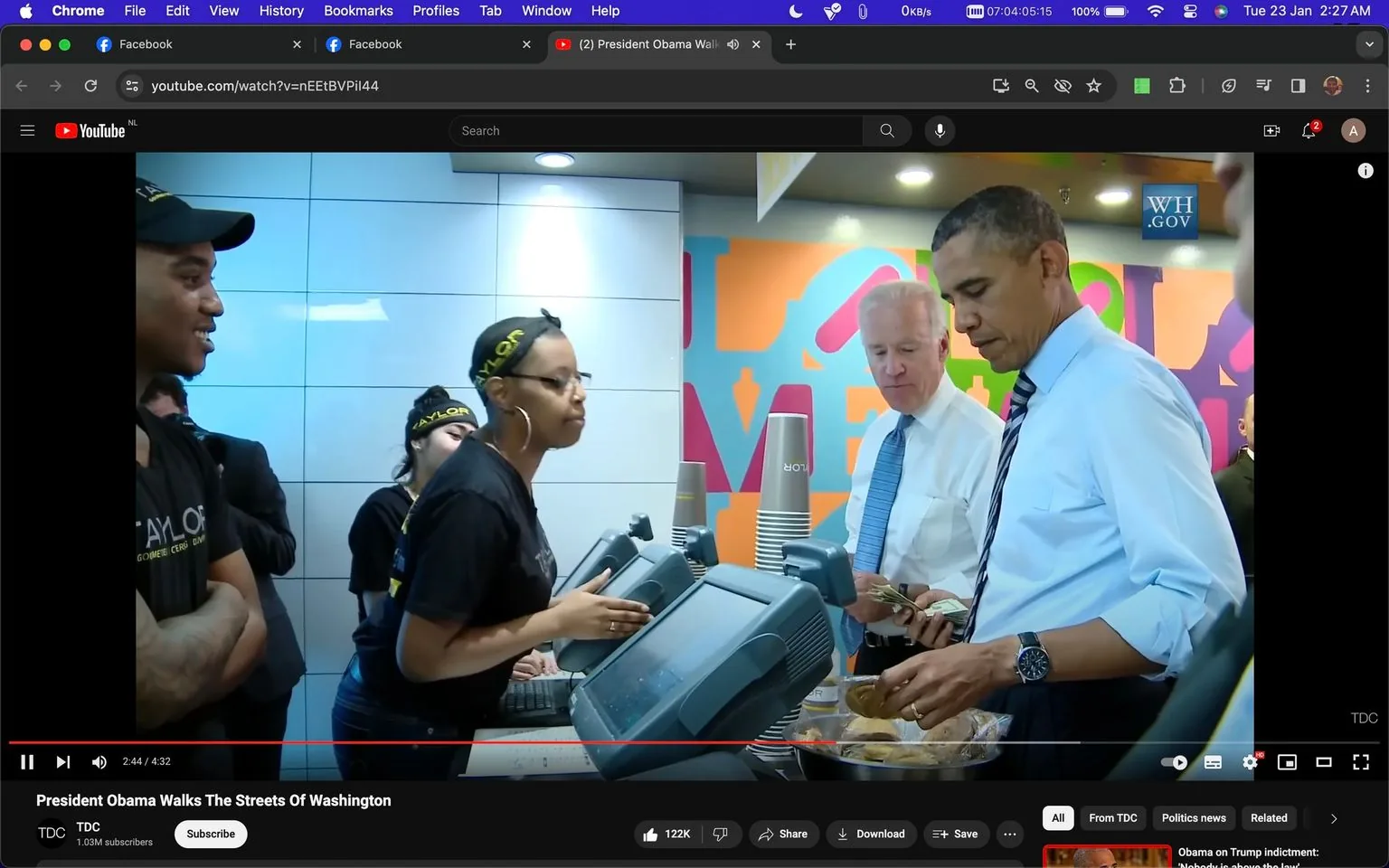Seek using the red progress bar

tap(543, 741)
